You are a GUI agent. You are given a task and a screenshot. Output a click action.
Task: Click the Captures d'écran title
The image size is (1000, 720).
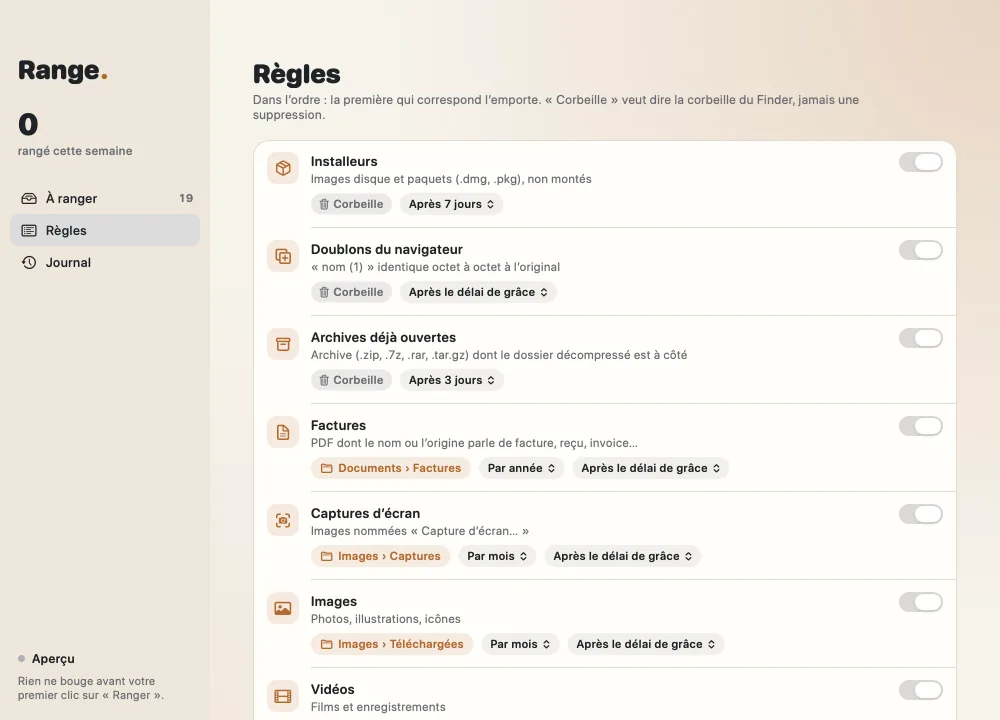(x=365, y=513)
